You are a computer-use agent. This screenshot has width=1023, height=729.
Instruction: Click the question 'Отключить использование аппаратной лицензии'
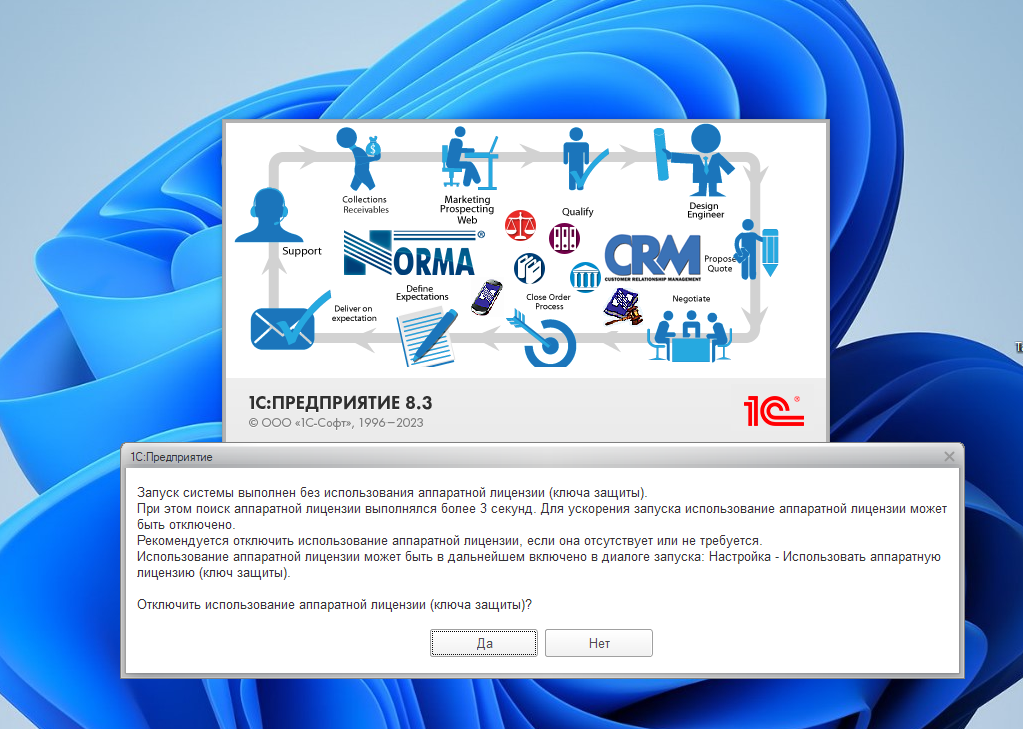click(334, 605)
